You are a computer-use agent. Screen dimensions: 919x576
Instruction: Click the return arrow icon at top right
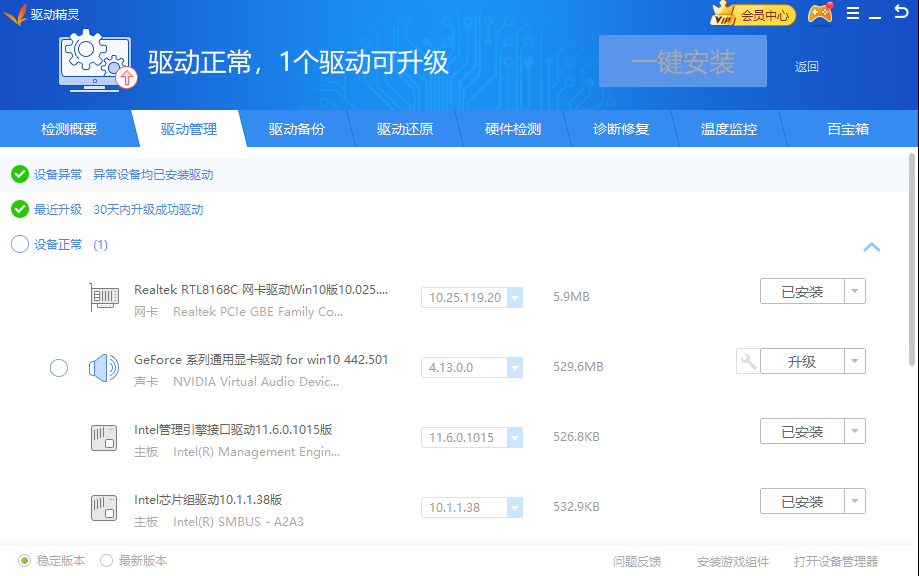pos(901,13)
